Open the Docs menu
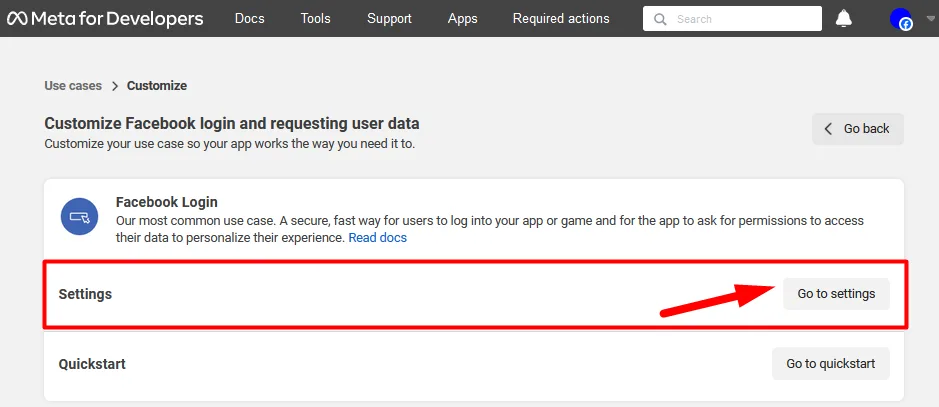This screenshot has width=939, height=407. click(x=249, y=19)
